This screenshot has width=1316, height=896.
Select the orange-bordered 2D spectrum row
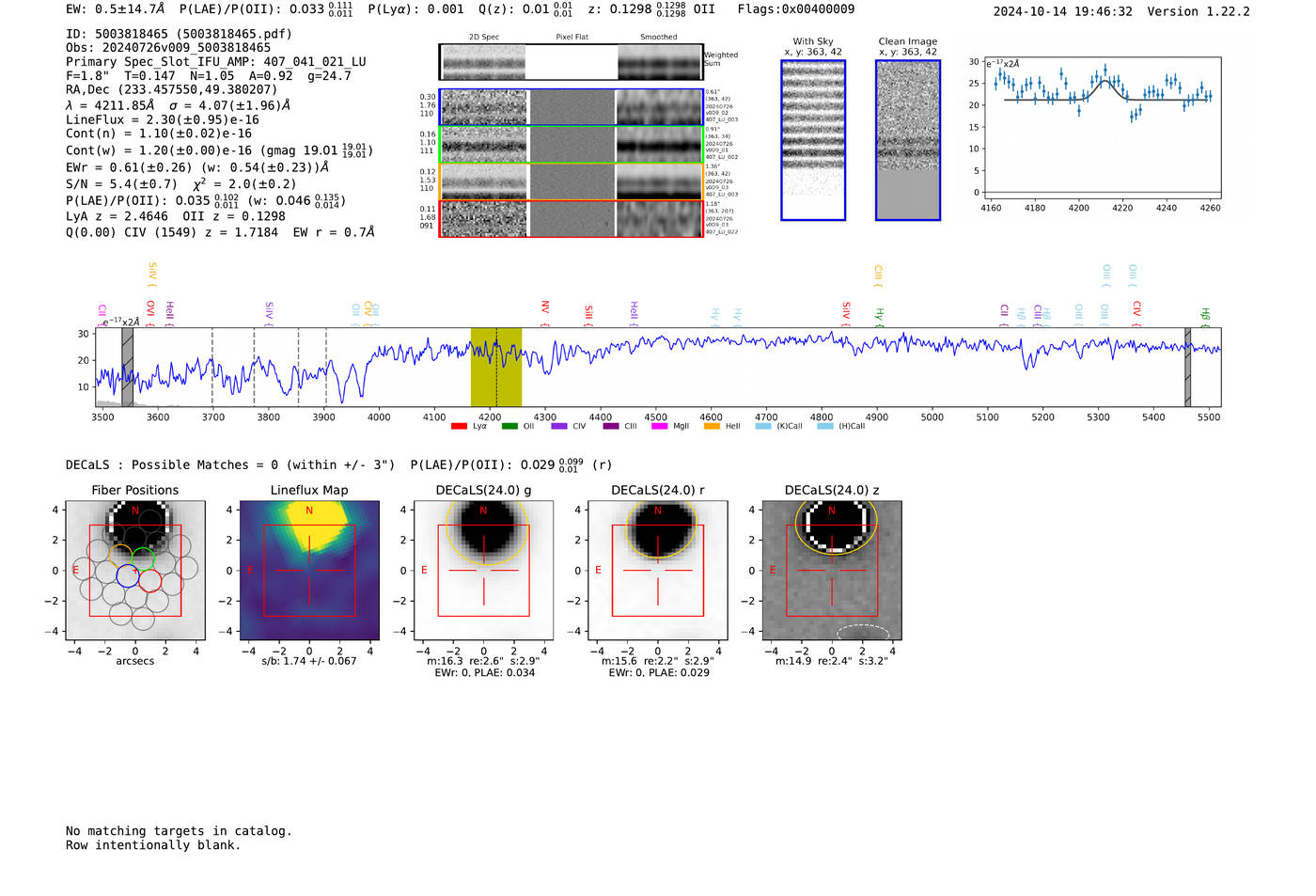pyautogui.click(x=572, y=181)
